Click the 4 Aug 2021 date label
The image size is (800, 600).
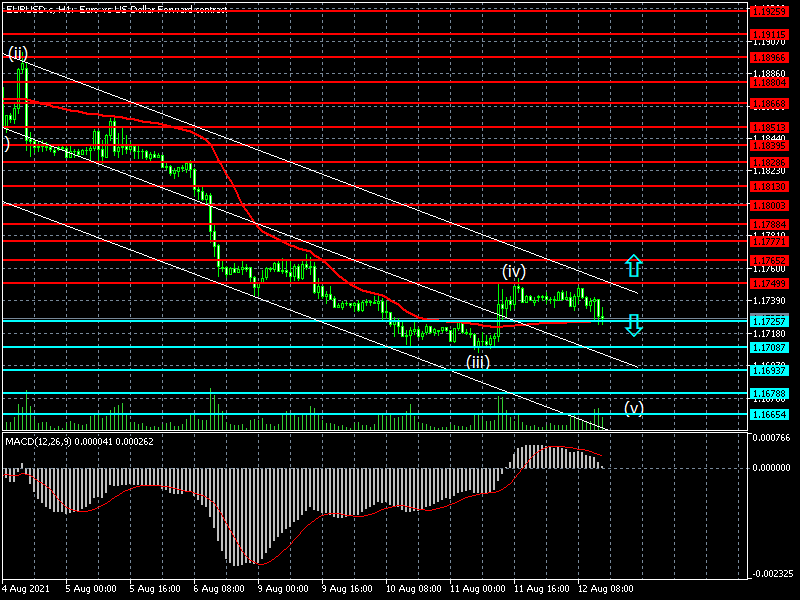(27, 589)
